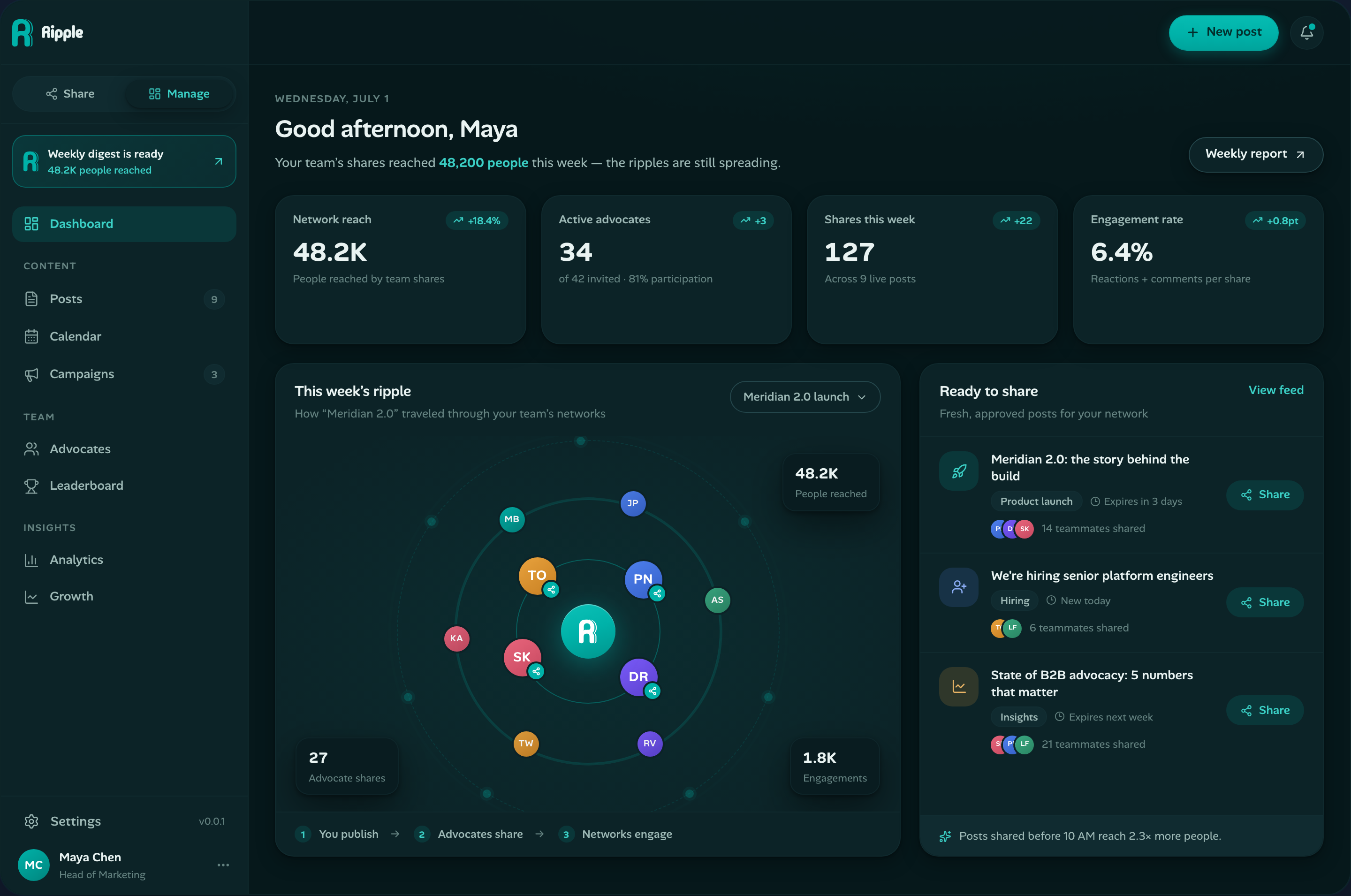Screen dimensions: 1351x896
Task: Open Analytics under Insights
Action: point(124,560)
